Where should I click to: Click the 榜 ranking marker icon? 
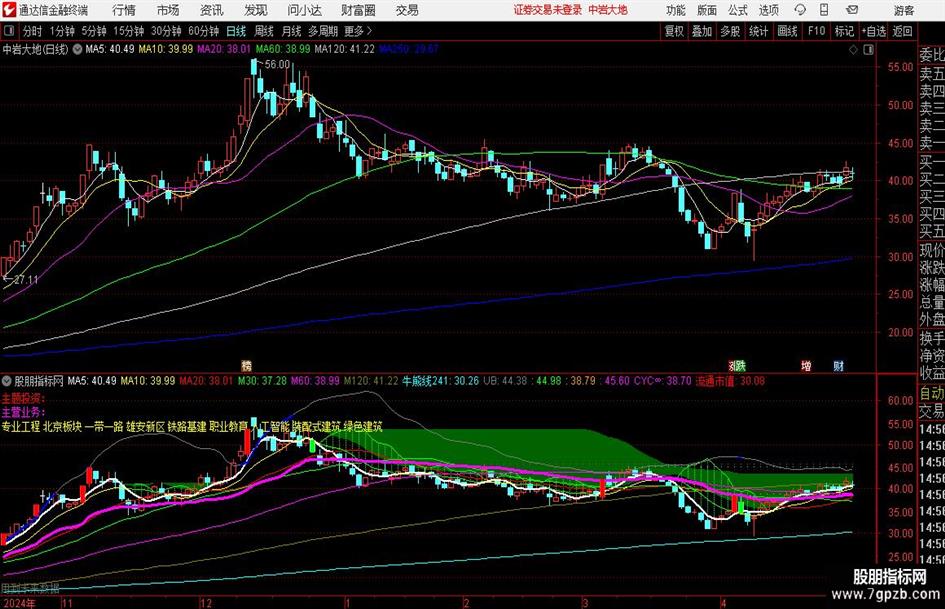[x=246, y=366]
